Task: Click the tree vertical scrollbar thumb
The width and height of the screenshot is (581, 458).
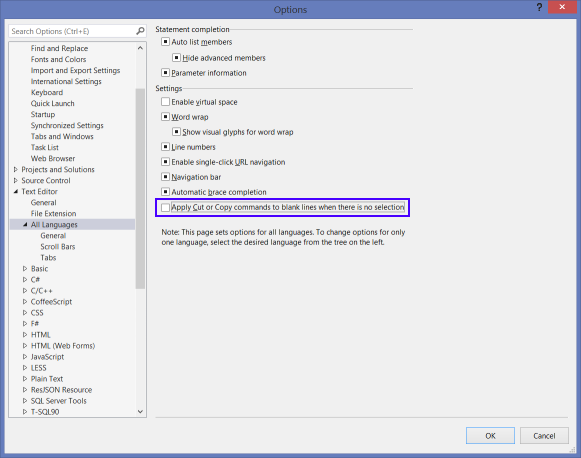Action: pyautogui.click(x=140, y=188)
